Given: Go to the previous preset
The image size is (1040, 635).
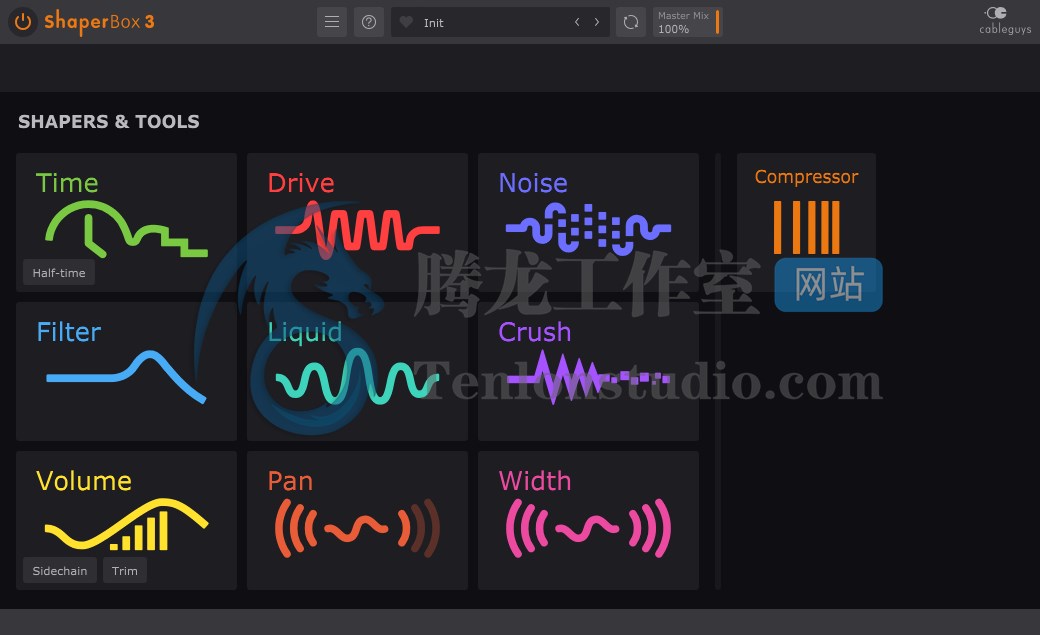Looking at the screenshot, I should pos(577,22).
